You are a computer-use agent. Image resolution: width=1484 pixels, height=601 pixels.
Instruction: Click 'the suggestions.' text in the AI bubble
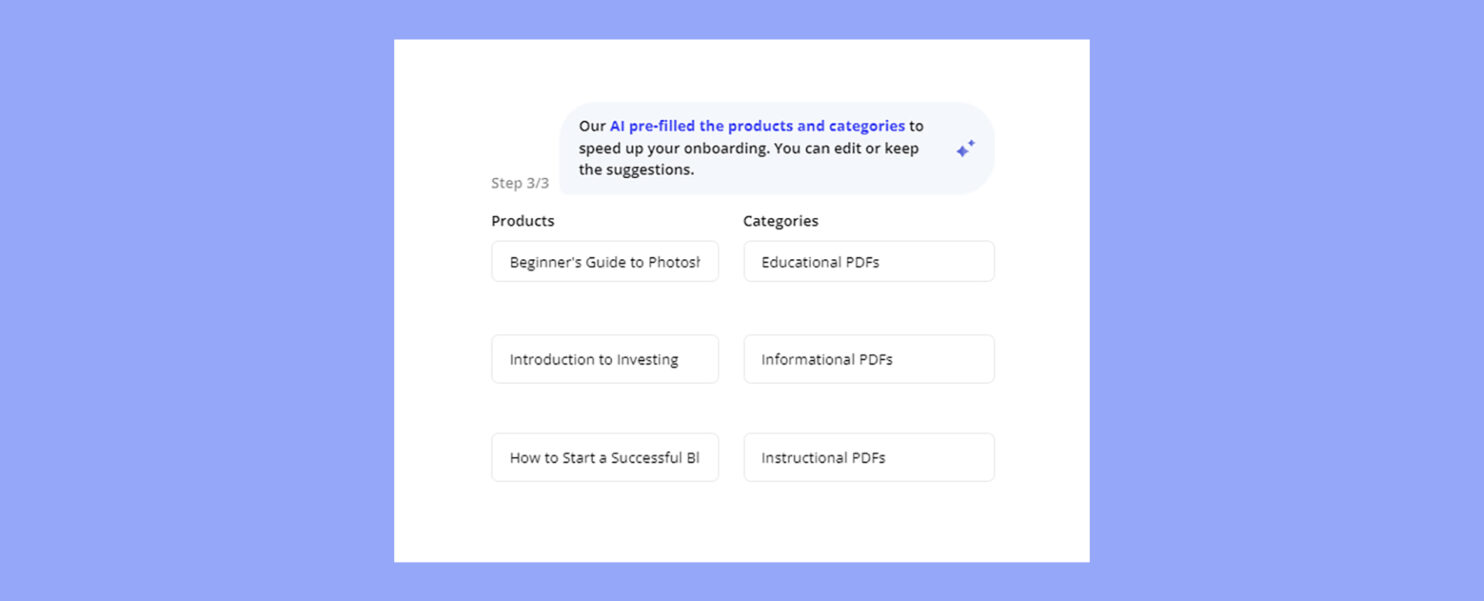pos(636,170)
